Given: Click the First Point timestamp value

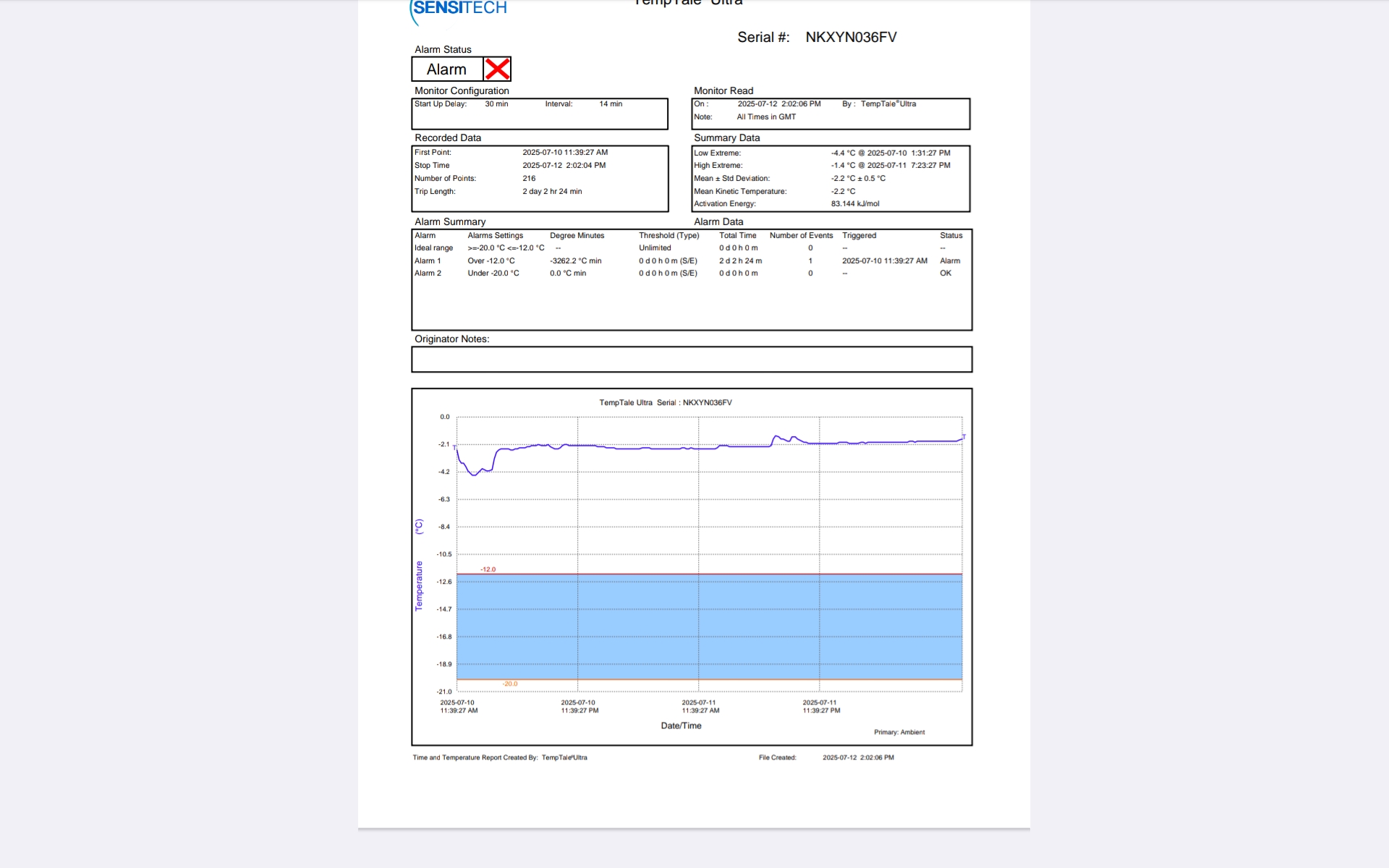Looking at the screenshot, I should 565,153.
